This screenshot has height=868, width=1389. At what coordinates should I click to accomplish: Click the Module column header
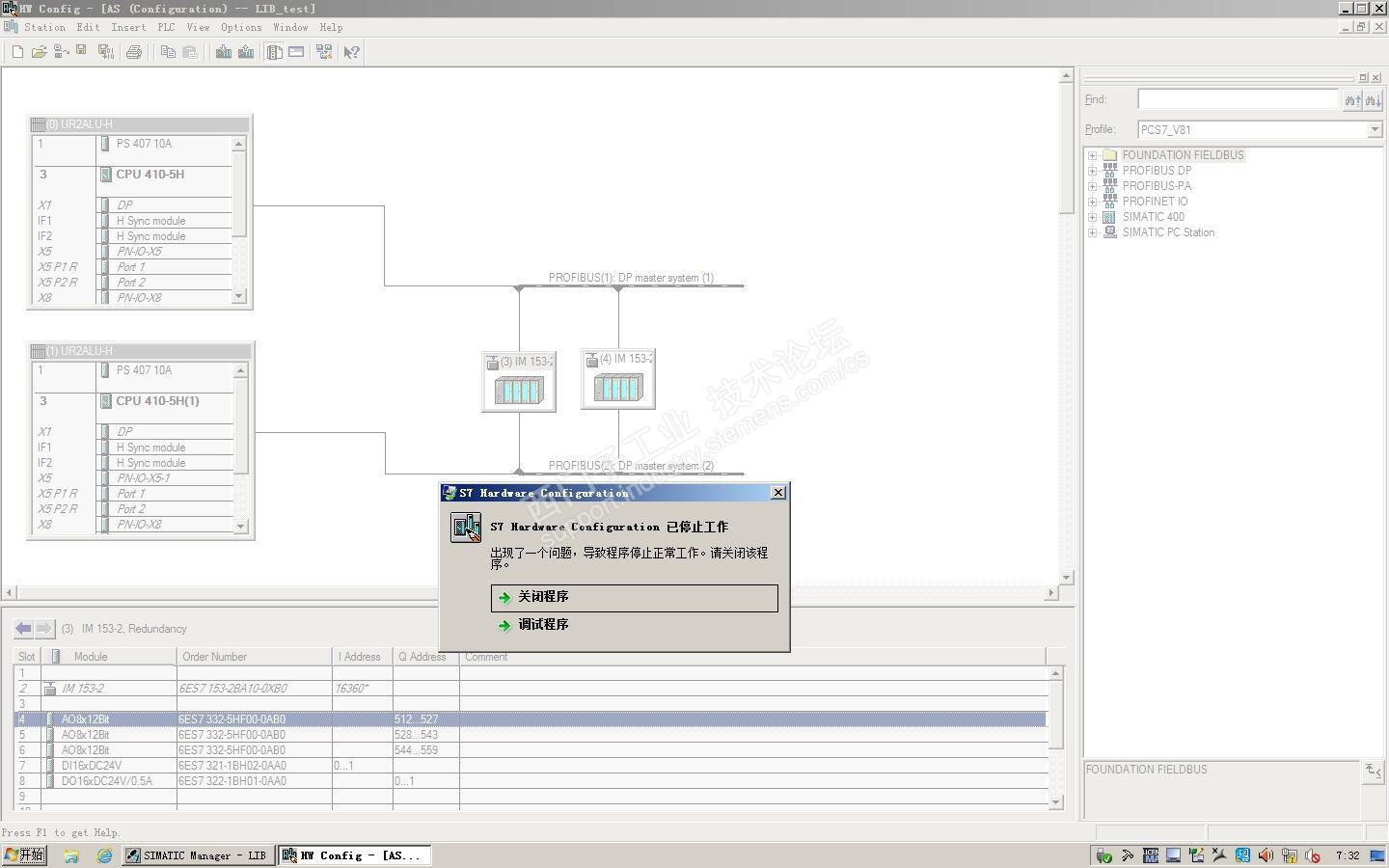(109, 657)
